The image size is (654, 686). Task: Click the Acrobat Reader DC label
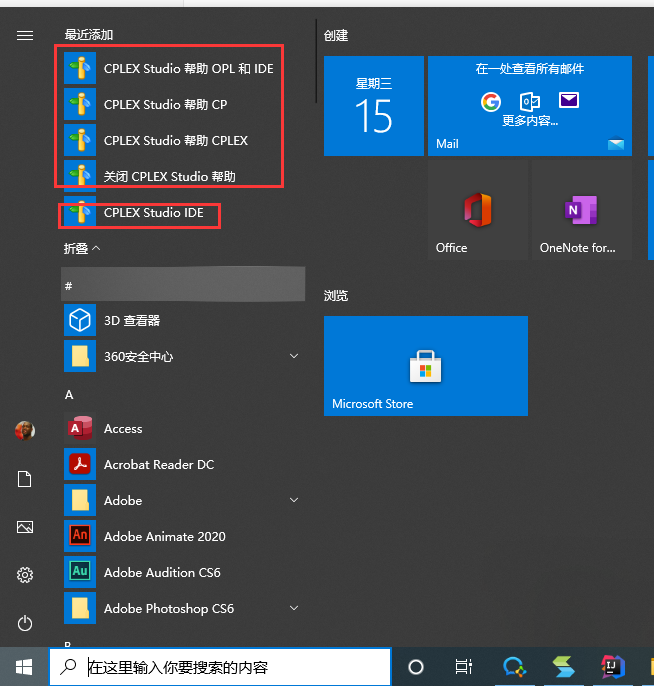(159, 465)
